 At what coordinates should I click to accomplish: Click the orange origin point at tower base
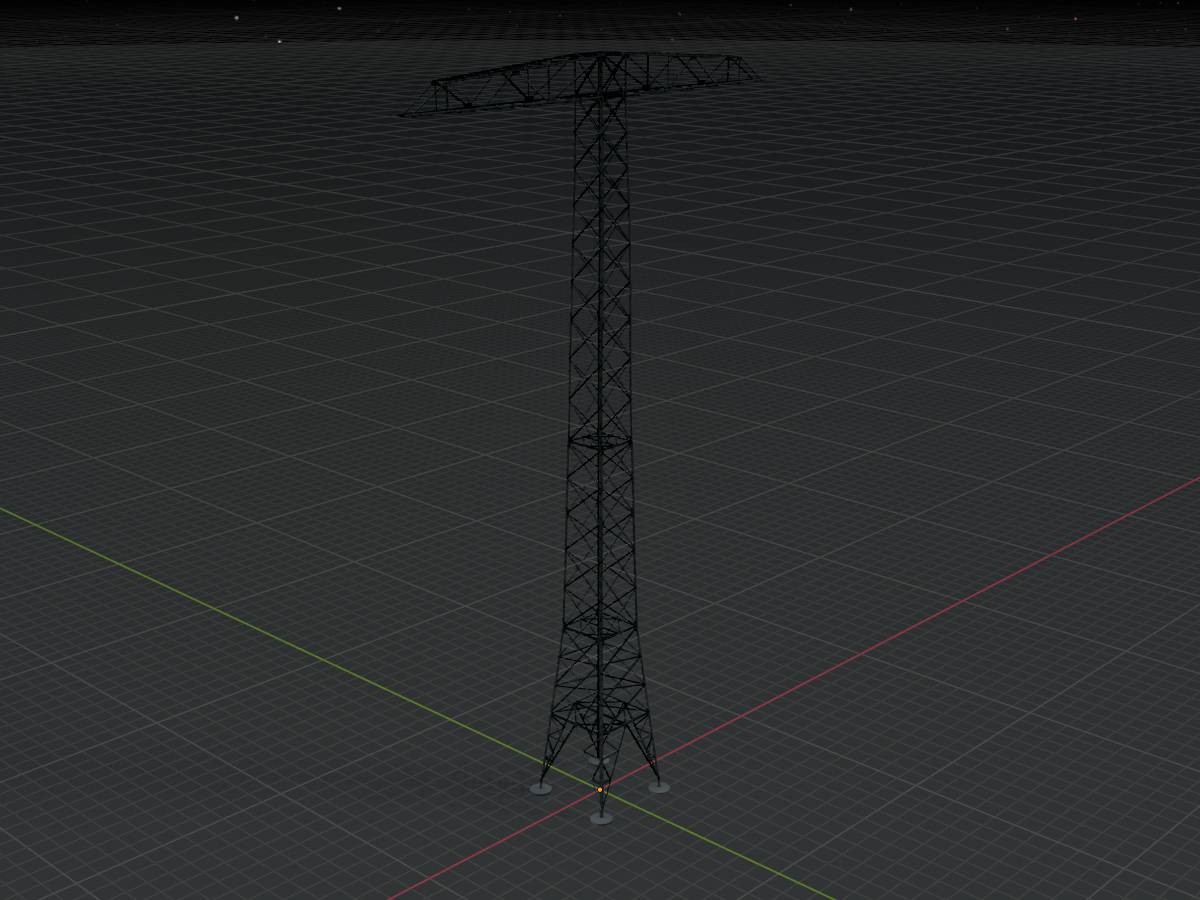click(x=600, y=790)
